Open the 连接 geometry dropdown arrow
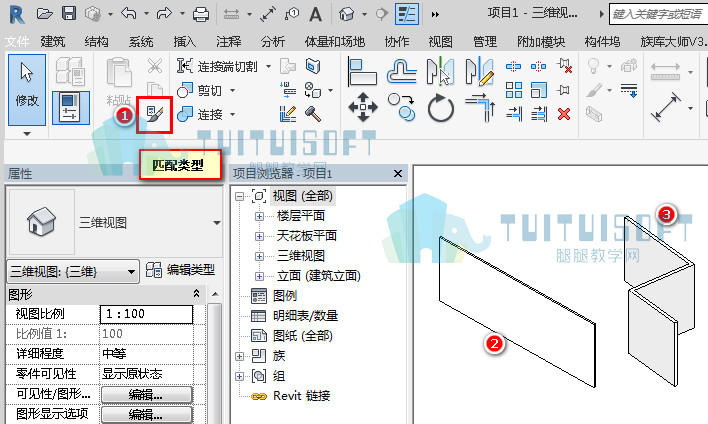708x424 pixels. [233, 114]
